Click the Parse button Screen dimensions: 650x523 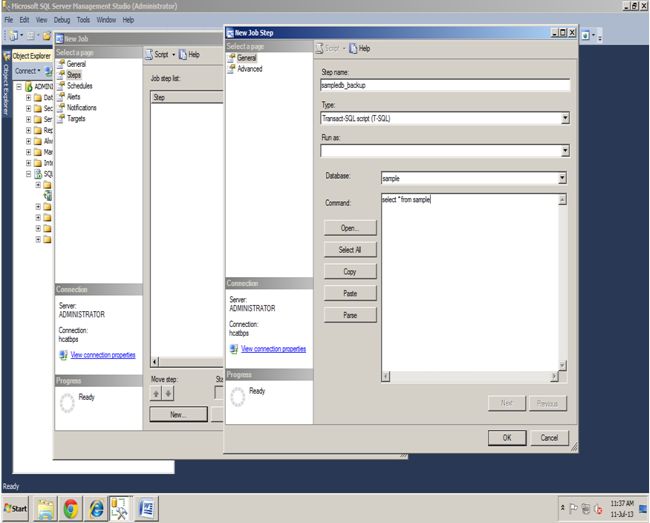click(350, 315)
